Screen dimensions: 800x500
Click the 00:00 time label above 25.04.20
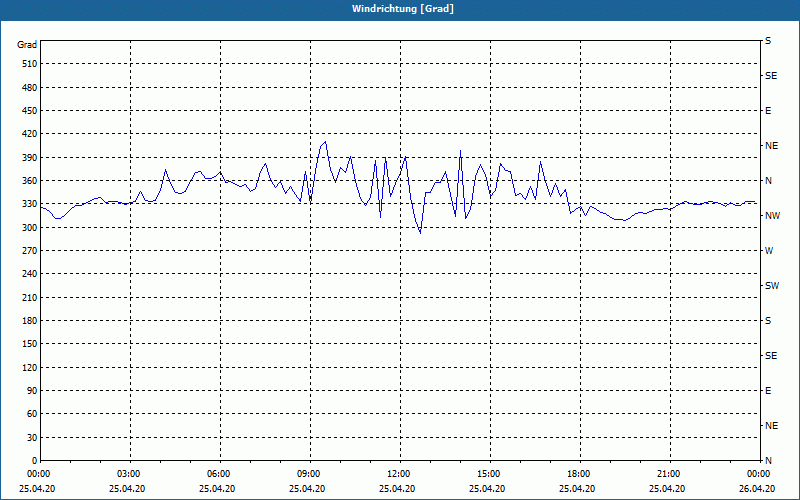(x=40, y=474)
